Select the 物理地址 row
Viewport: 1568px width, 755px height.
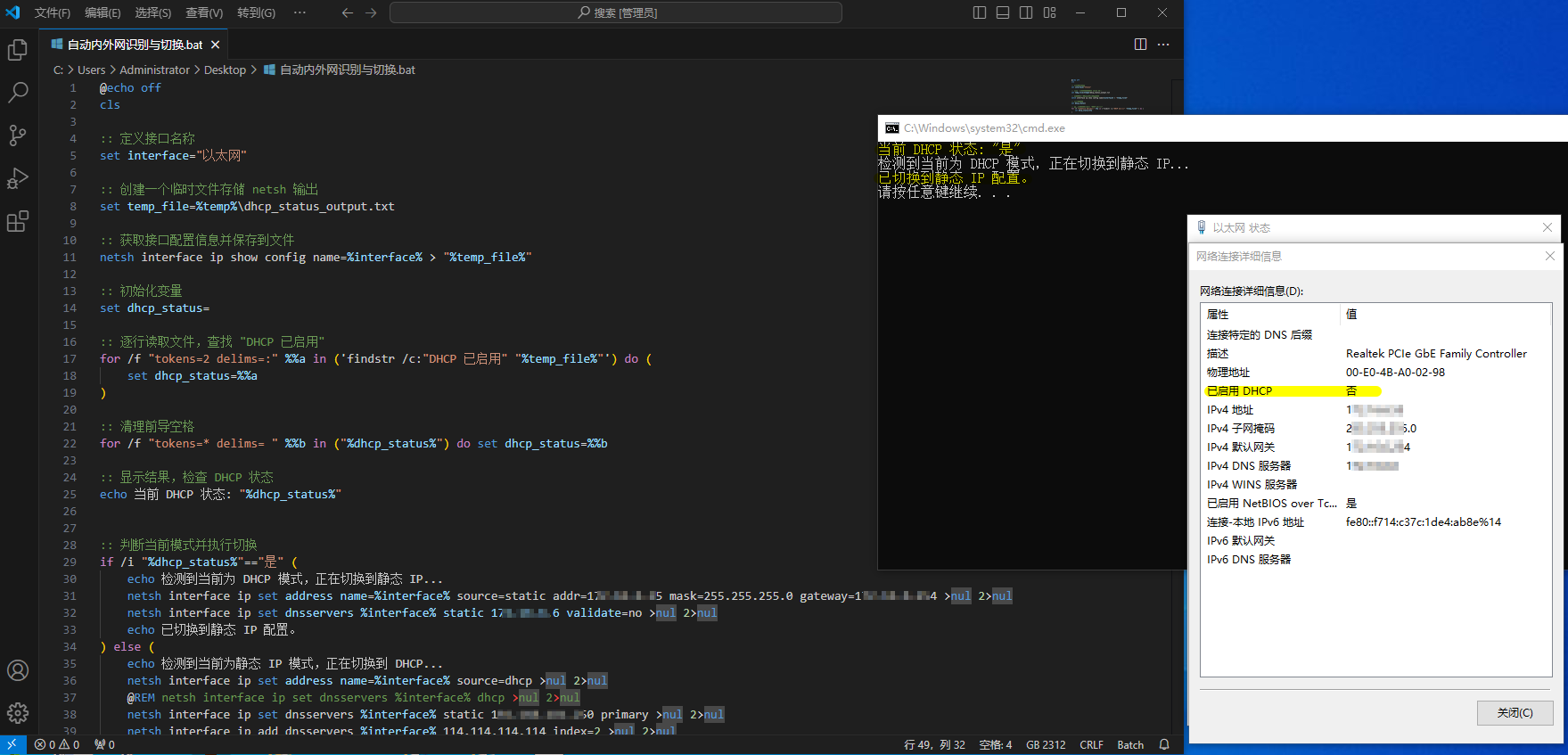(x=1375, y=372)
